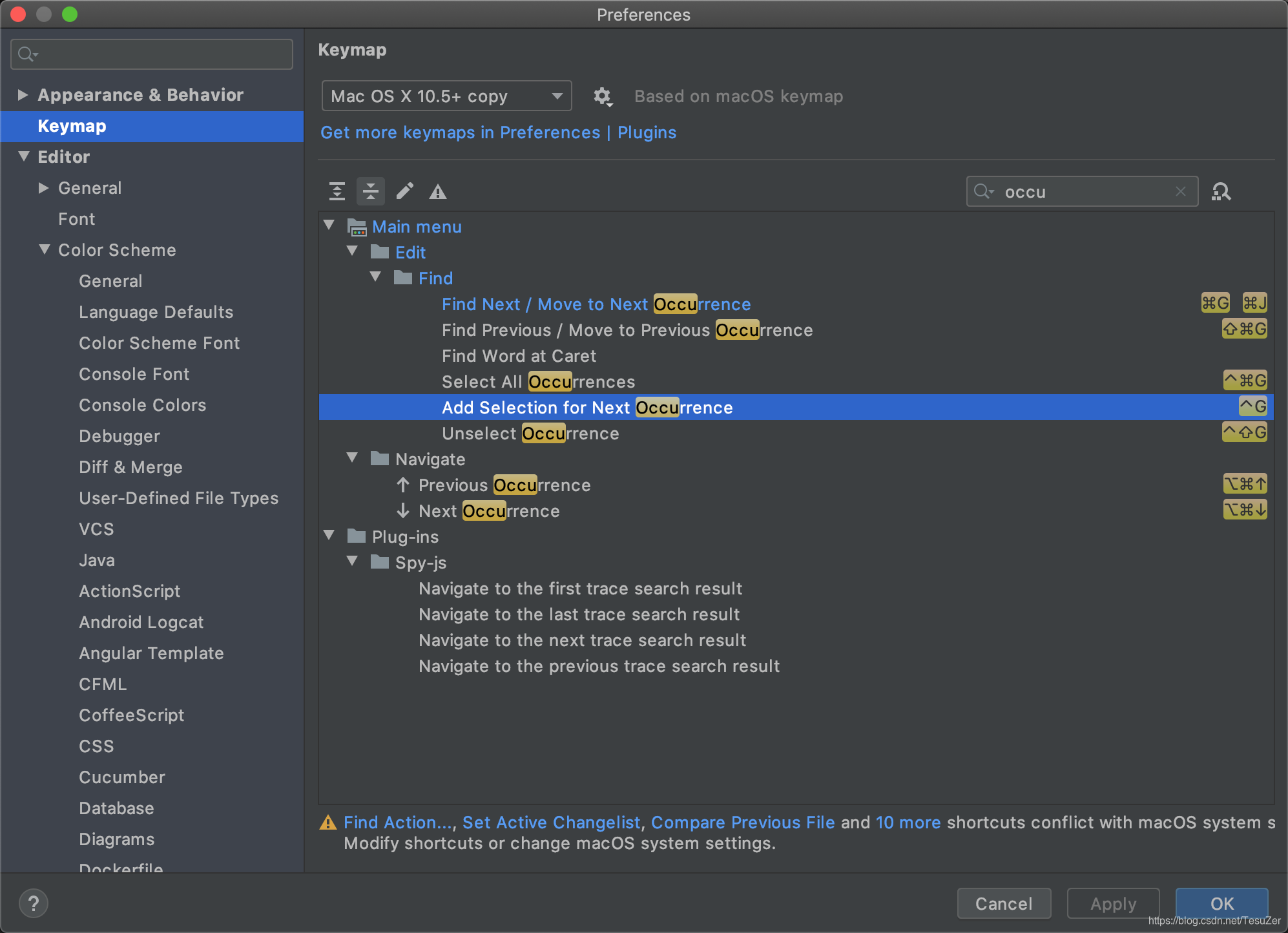
Task: Collapse the Edit tree node arrow
Action: pos(353,251)
